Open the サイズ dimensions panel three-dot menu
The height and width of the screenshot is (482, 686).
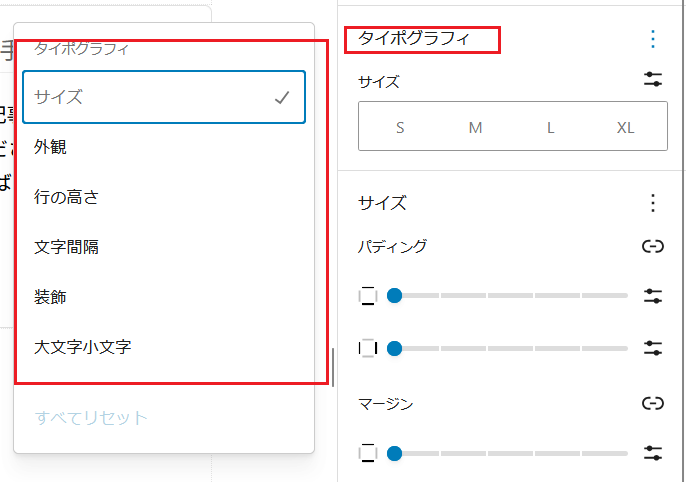click(x=653, y=203)
